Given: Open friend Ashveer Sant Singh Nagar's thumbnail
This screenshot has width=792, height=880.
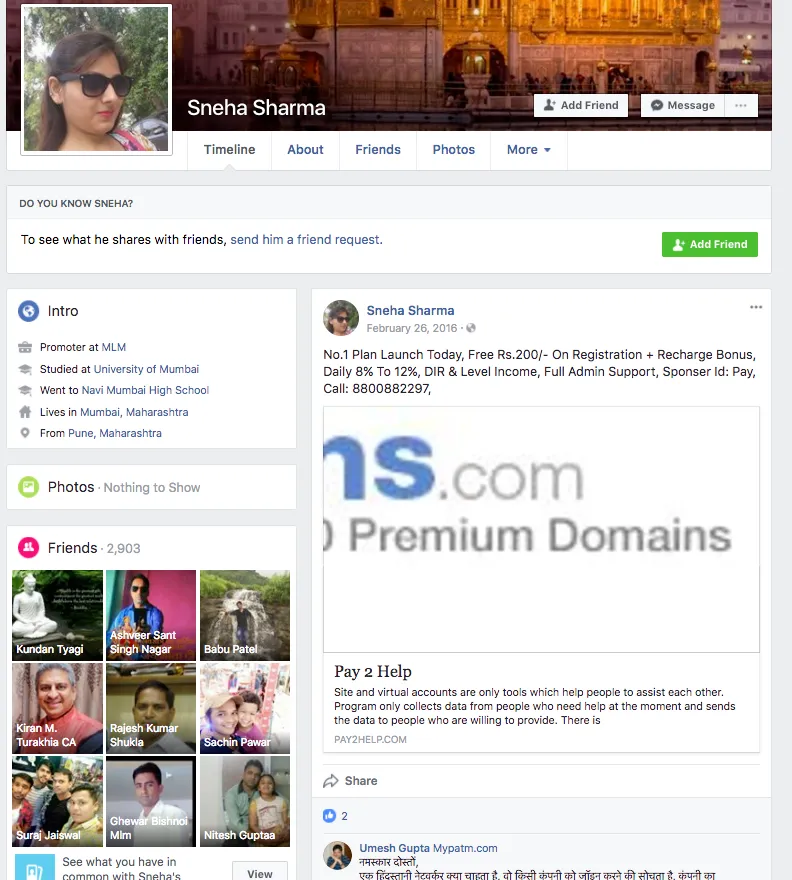Looking at the screenshot, I should point(151,615).
